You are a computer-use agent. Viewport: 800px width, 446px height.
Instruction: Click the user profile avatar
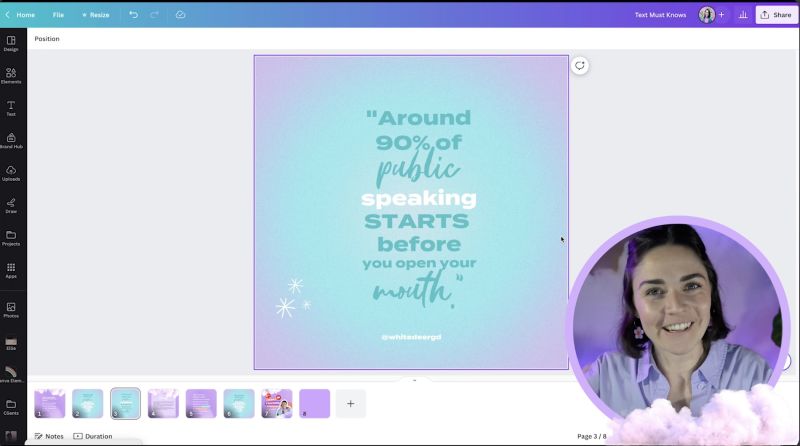[x=707, y=15]
